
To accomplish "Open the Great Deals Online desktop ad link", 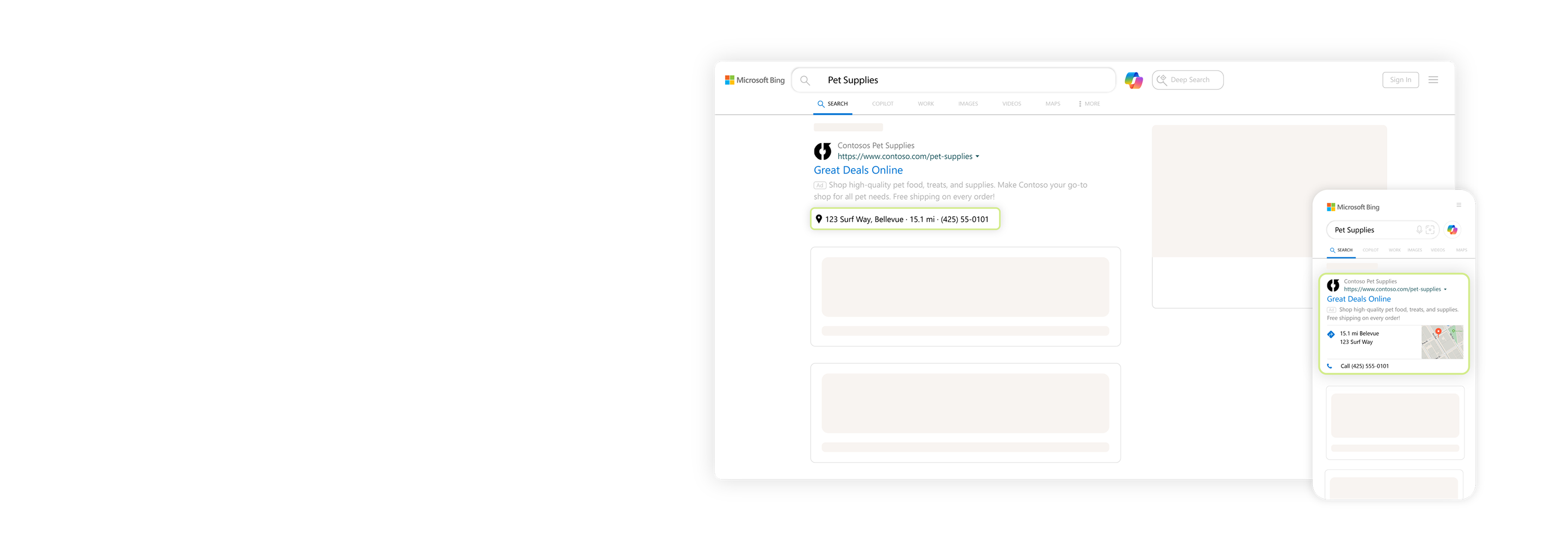I will click(x=857, y=170).
